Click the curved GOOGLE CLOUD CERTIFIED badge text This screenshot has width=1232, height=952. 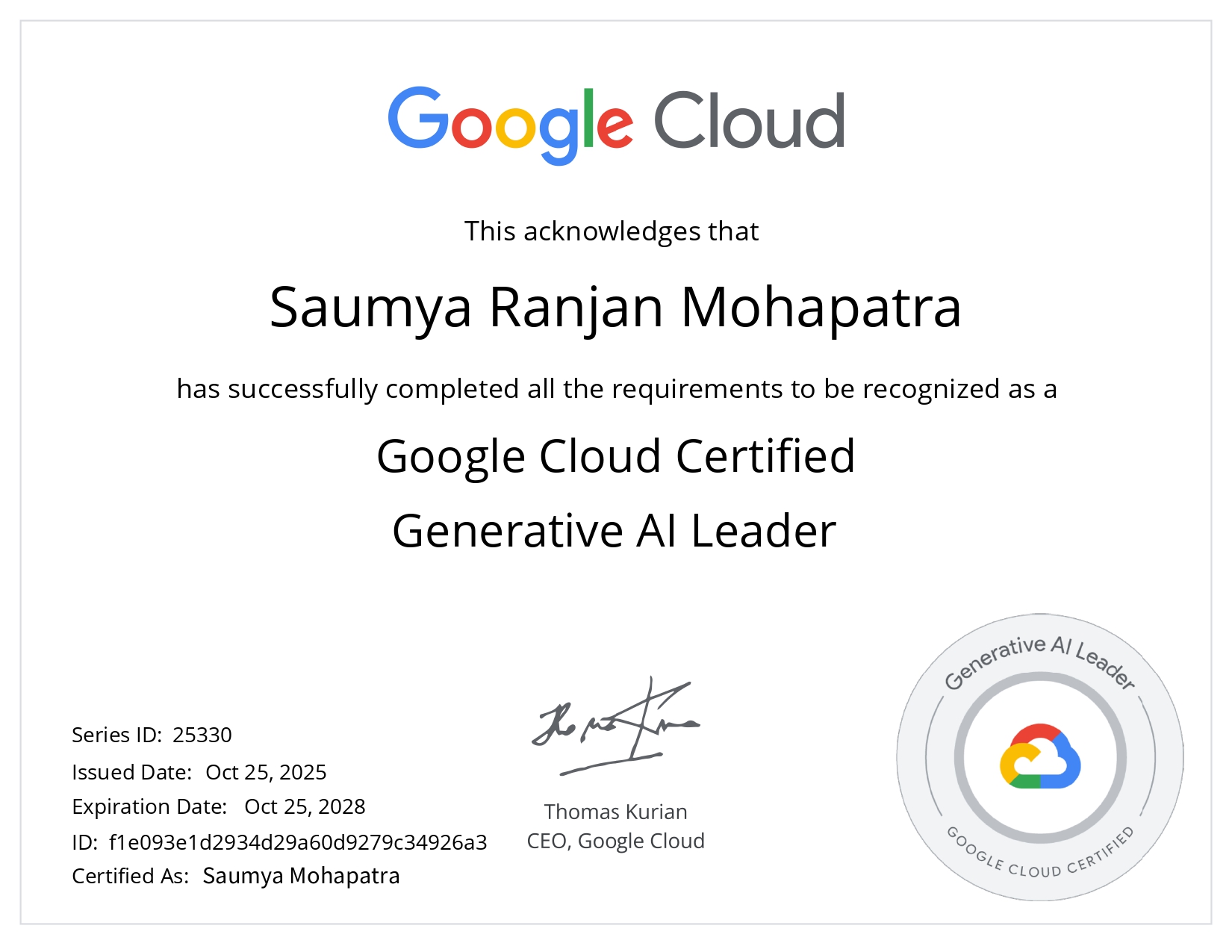pos(1039,861)
